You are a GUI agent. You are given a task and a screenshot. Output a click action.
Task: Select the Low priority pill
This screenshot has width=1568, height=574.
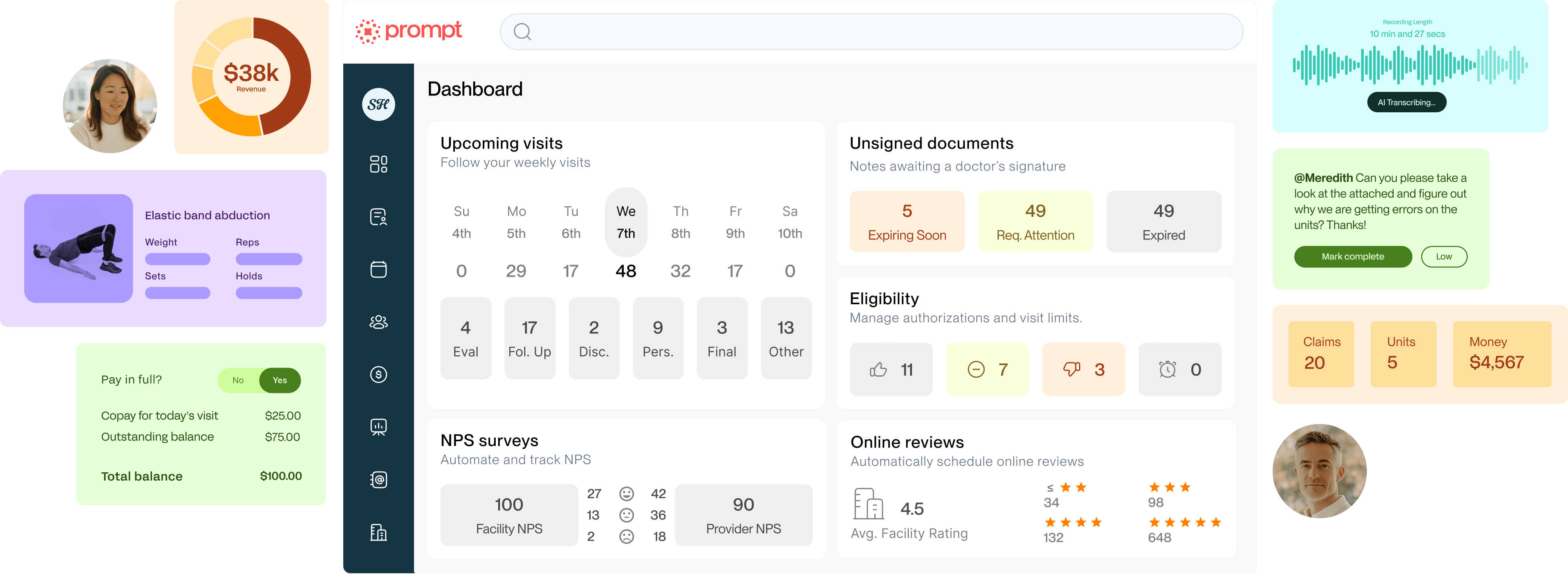pos(1443,256)
